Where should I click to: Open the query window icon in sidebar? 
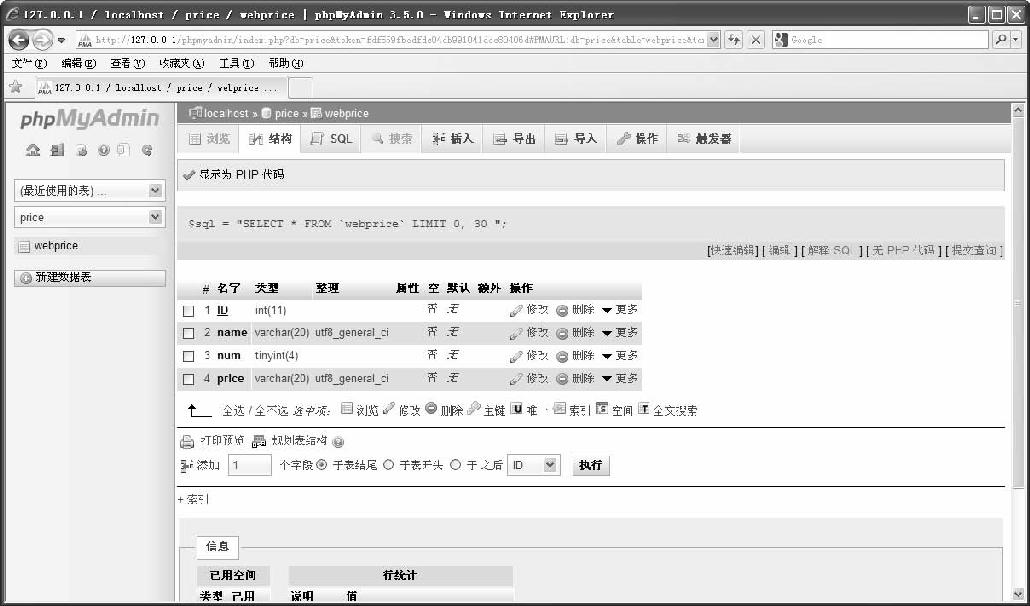81,150
